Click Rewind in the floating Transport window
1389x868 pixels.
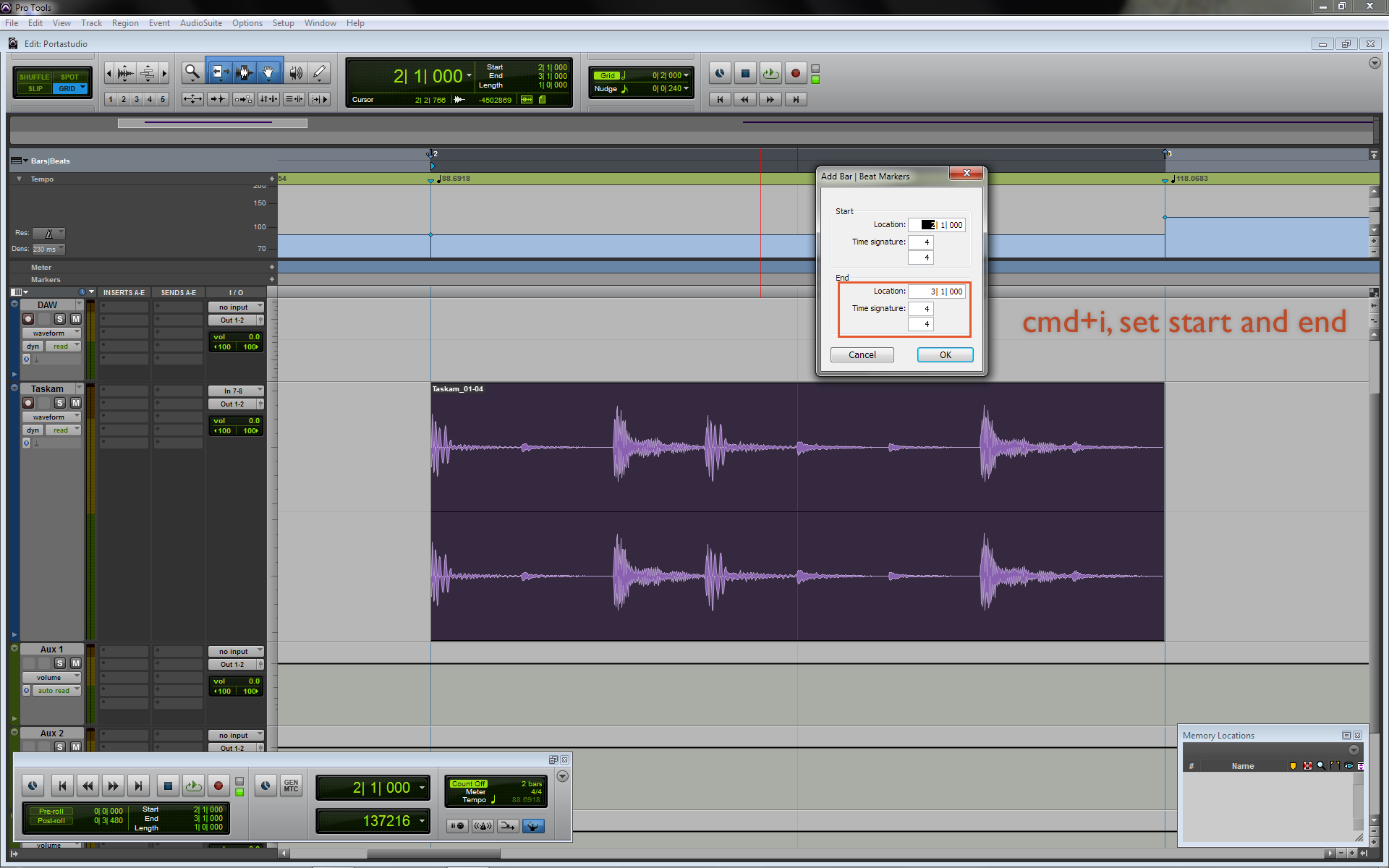pos(88,786)
